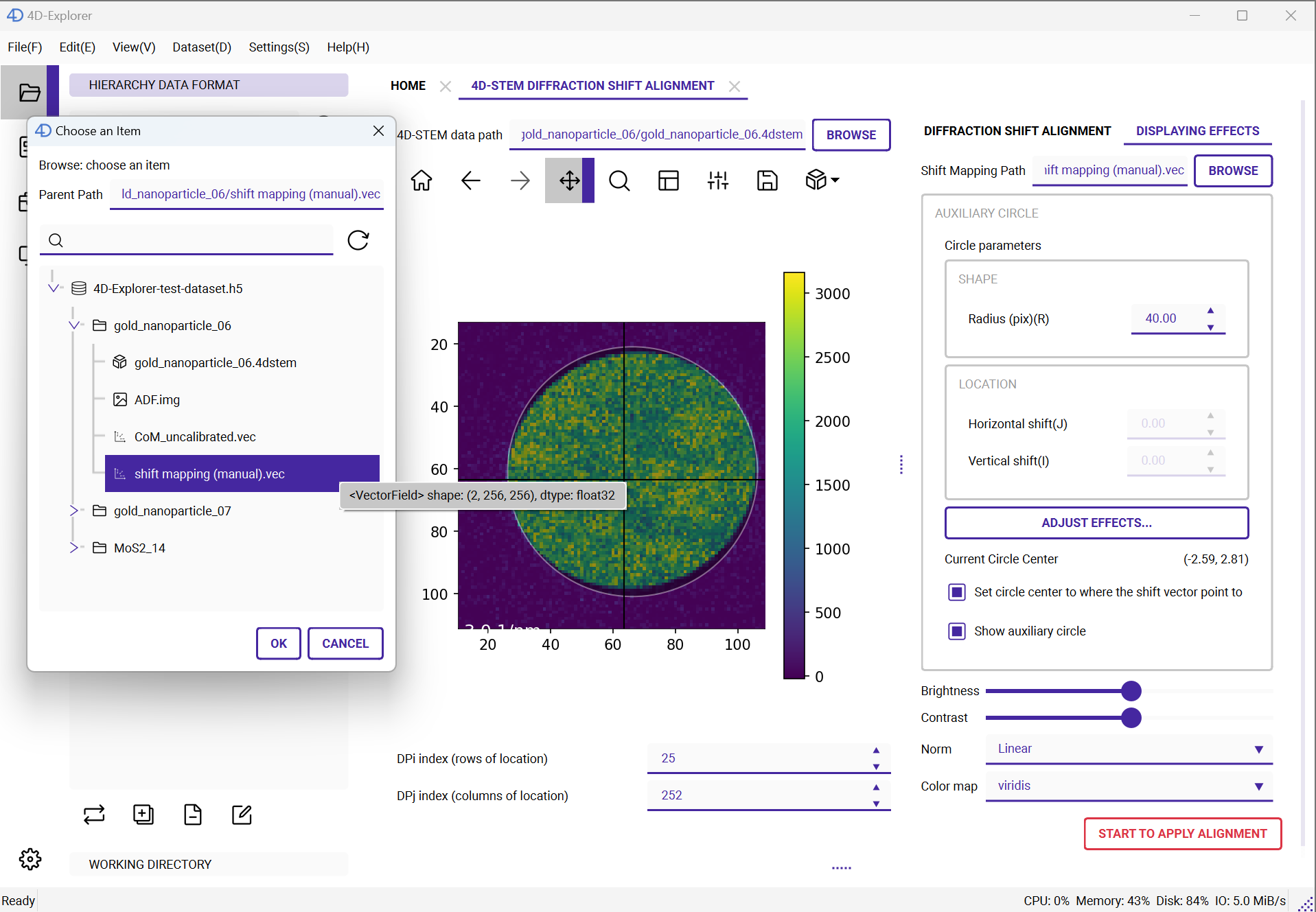Viewport: 1316px width, 912px height.
Task: Select the zoom magnifier plot tool
Action: pos(619,180)
